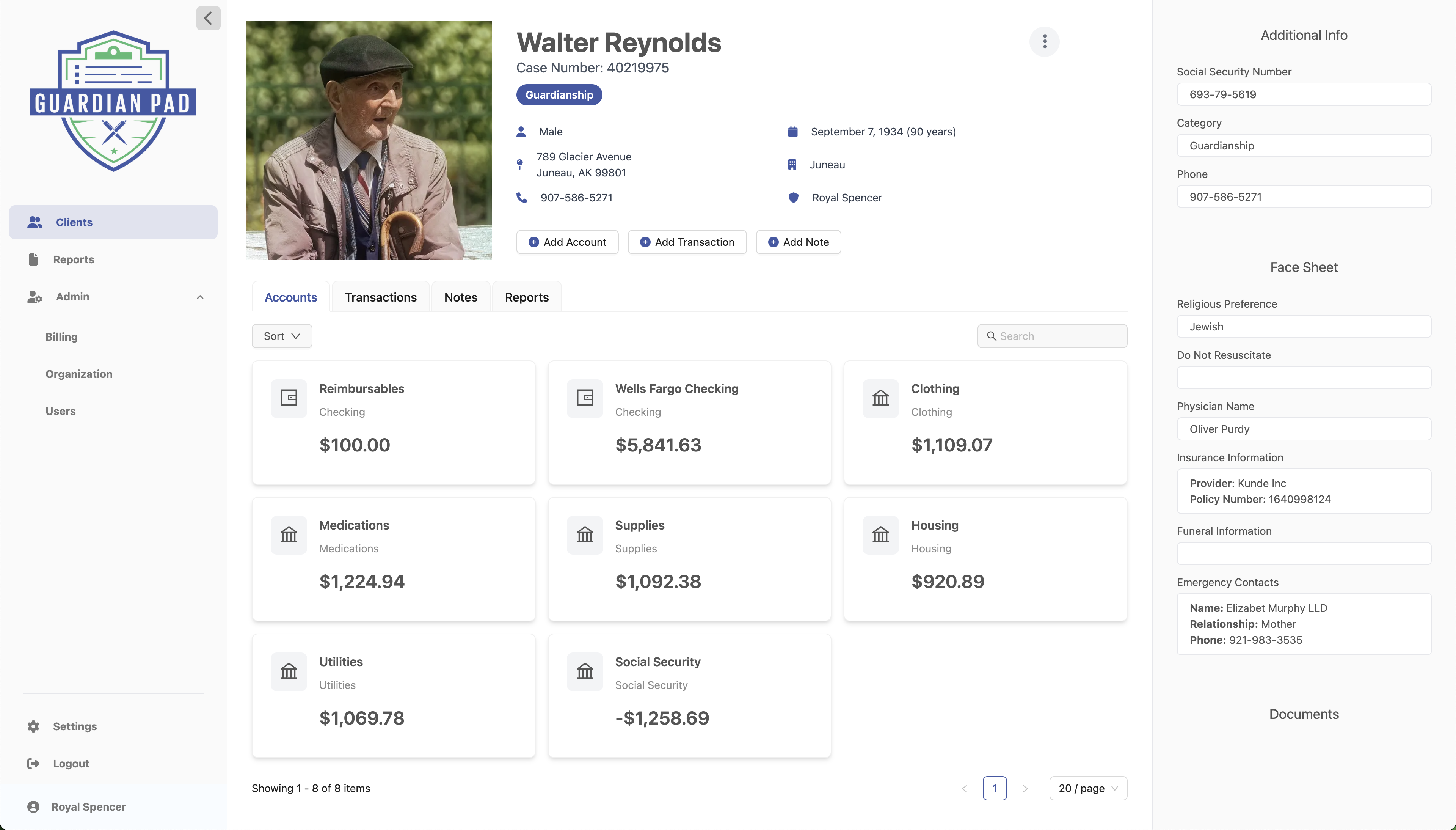Viewport: 1456px width, 830px height.
Task: Click inside the account Search field
Action: [1051, 336]
